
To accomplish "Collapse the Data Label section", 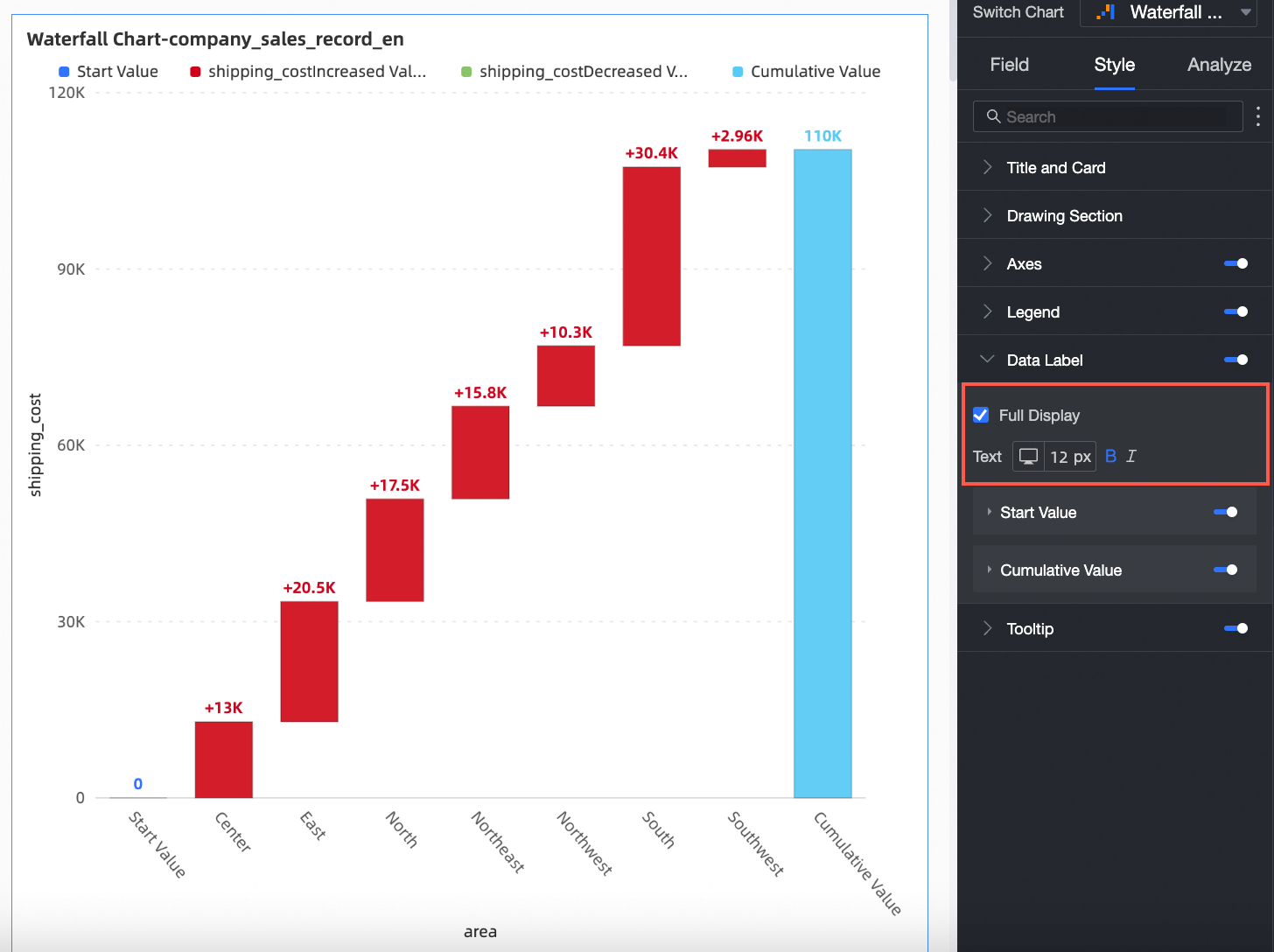I will [988, 360].
